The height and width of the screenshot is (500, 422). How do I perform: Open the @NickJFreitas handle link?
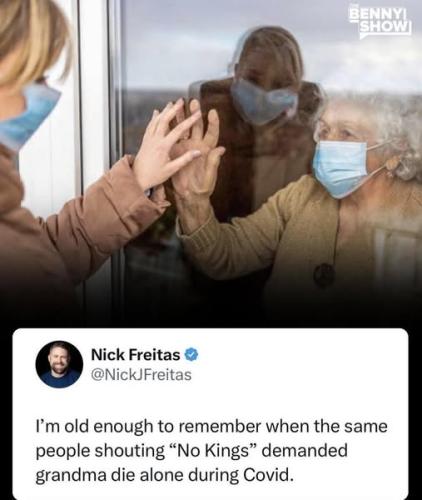(141, 375)
